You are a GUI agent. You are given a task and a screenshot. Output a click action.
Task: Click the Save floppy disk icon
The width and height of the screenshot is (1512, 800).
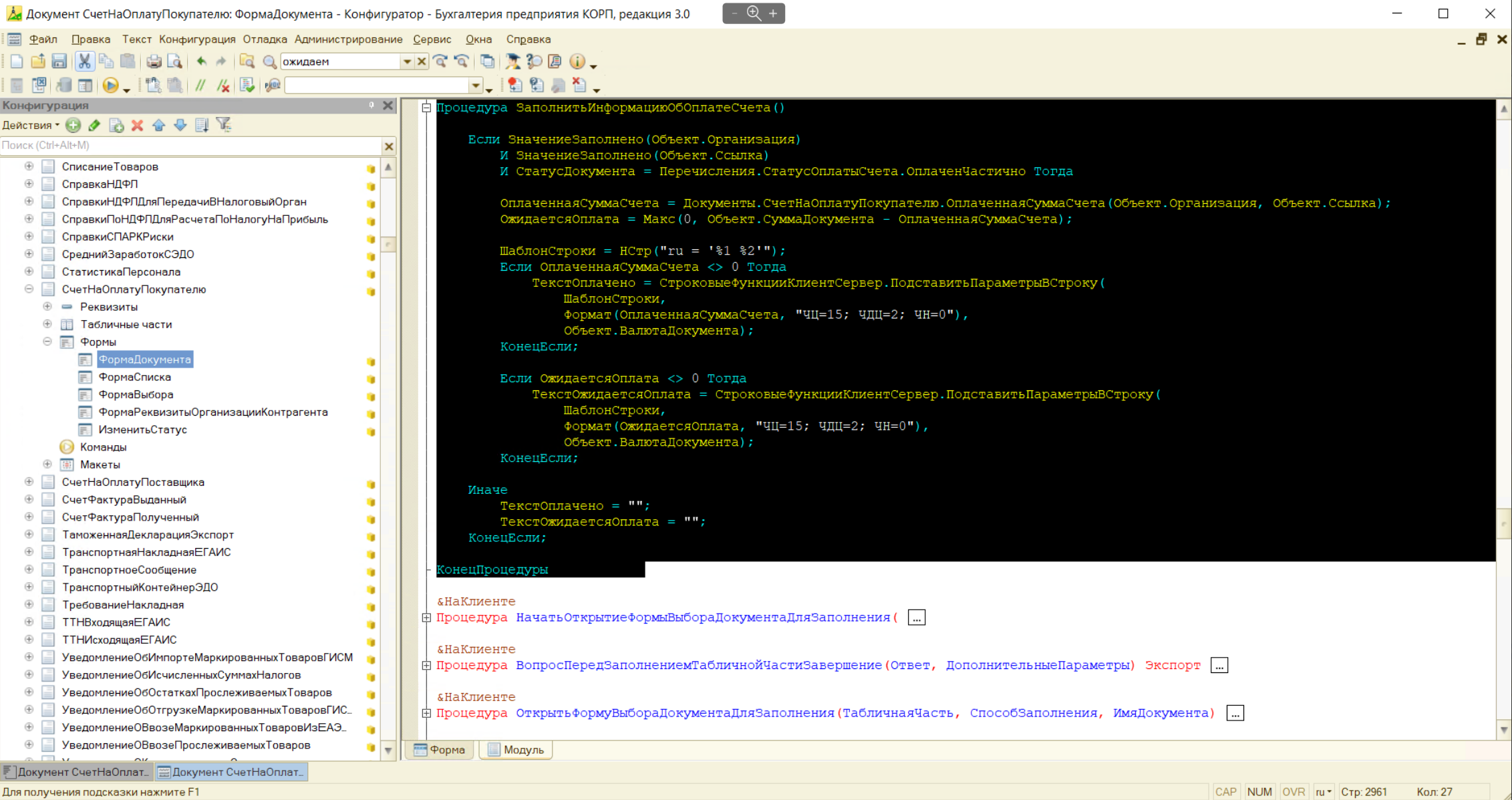pyautogui.click(x=59, y=61)
